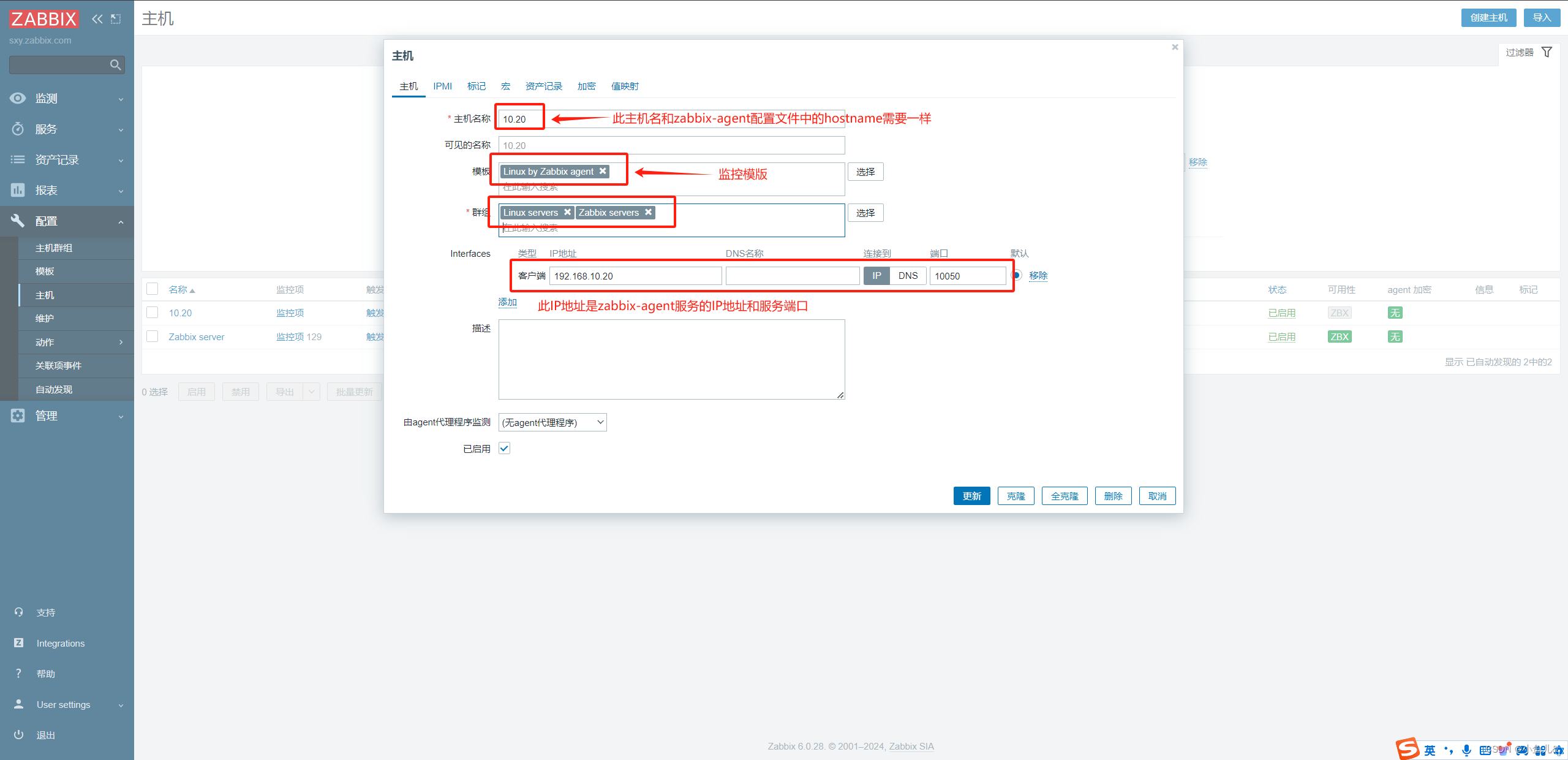The height and width of the screenshot is (760, 1568).
Task: Remove the Linux by Zabbix agent template
Action: point(603,171)
